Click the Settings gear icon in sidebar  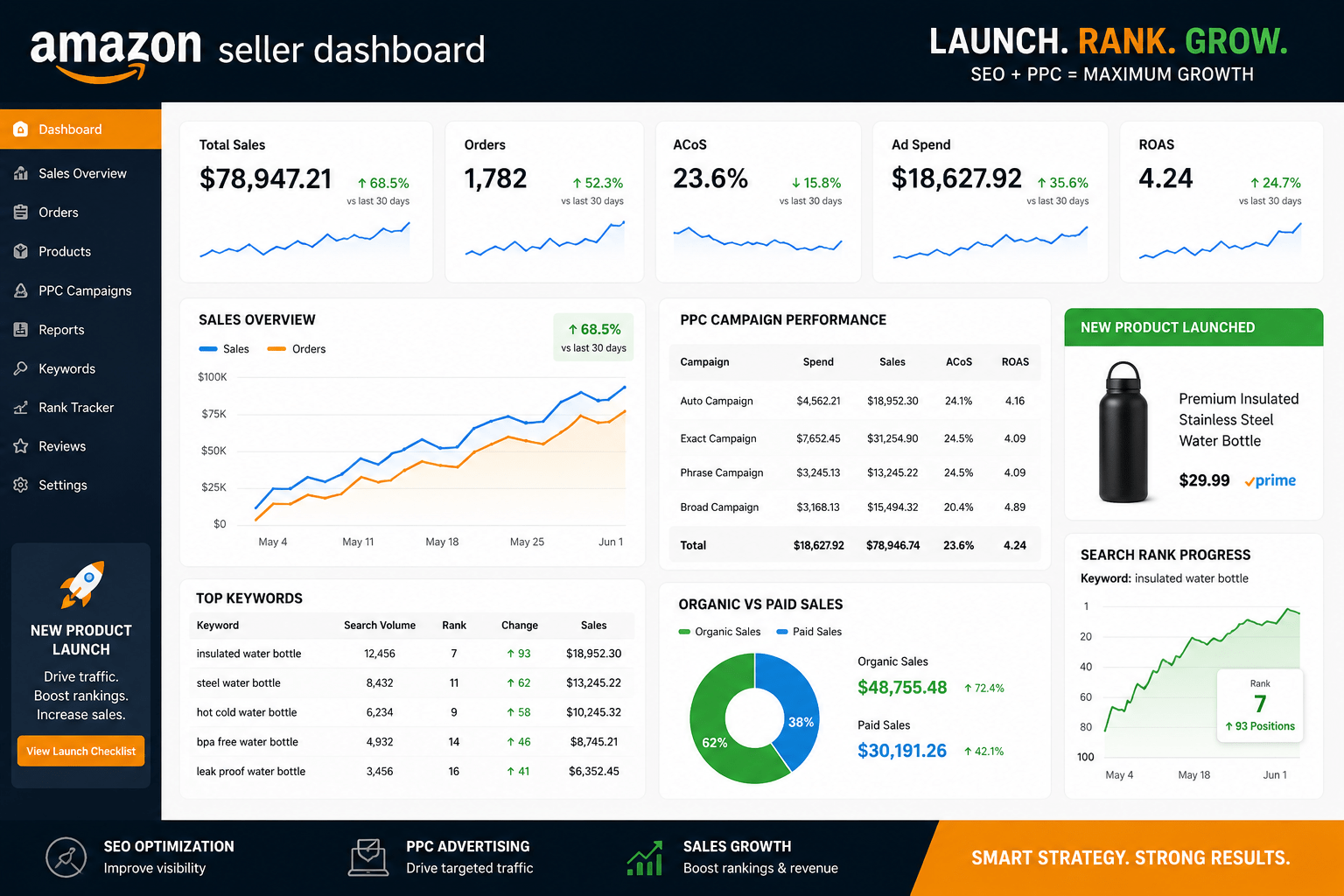tap(21, 485)
